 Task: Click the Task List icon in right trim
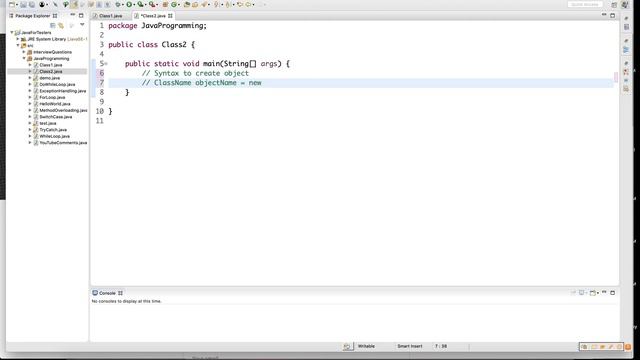point(627,27)
